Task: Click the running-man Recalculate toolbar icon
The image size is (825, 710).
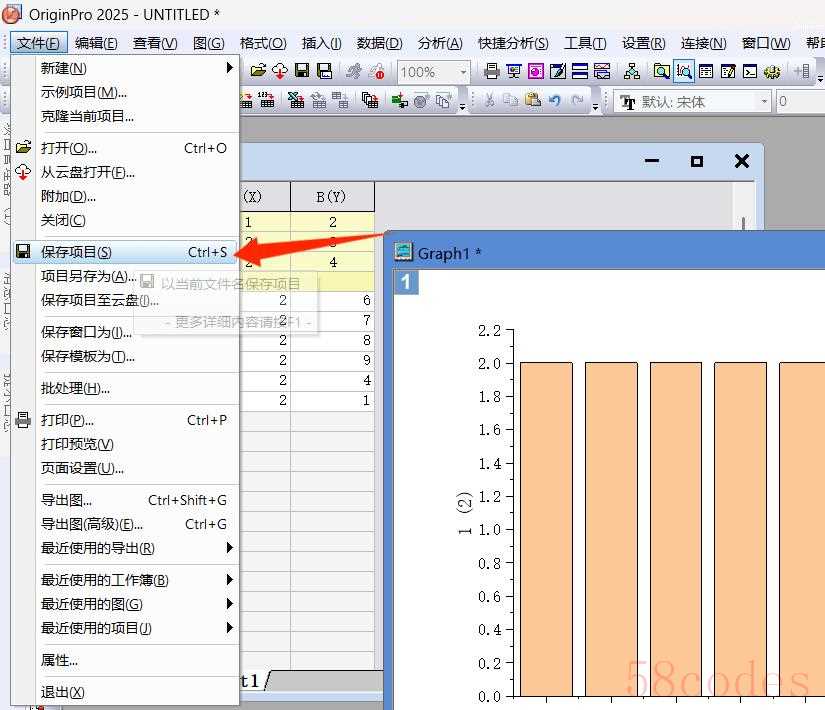Action: click(x=354, y=71)
